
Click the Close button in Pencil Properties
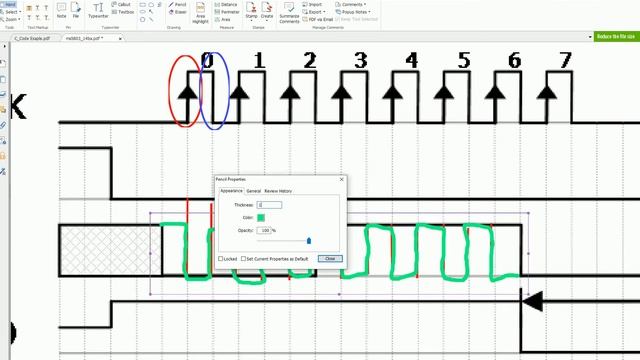point(330,259)
